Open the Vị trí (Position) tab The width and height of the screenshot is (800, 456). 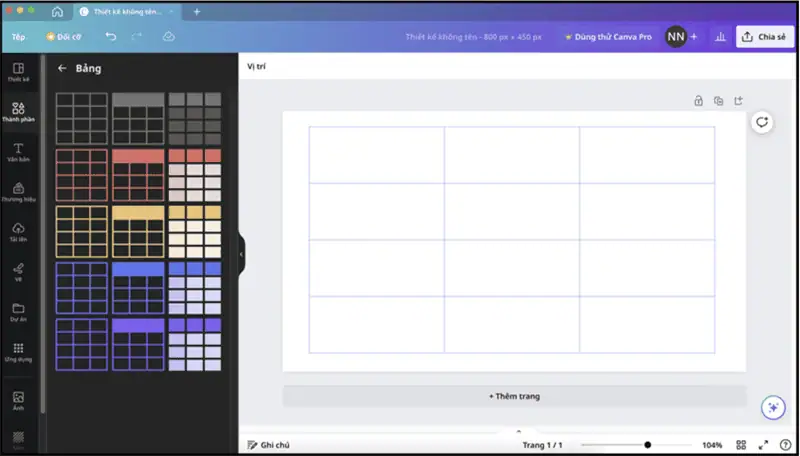[256, 66]
